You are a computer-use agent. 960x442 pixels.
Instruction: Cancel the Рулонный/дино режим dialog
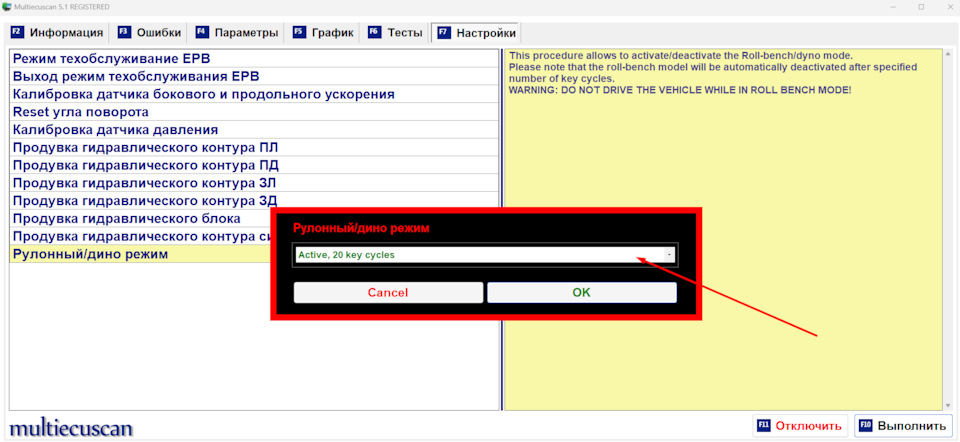pos(388,293)
